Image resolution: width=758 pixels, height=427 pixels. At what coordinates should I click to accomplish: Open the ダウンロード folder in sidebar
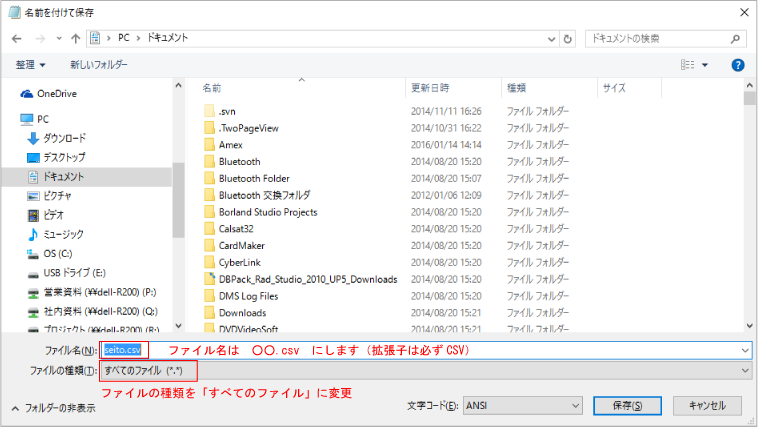pyautogui.click(x=64, y=138)
